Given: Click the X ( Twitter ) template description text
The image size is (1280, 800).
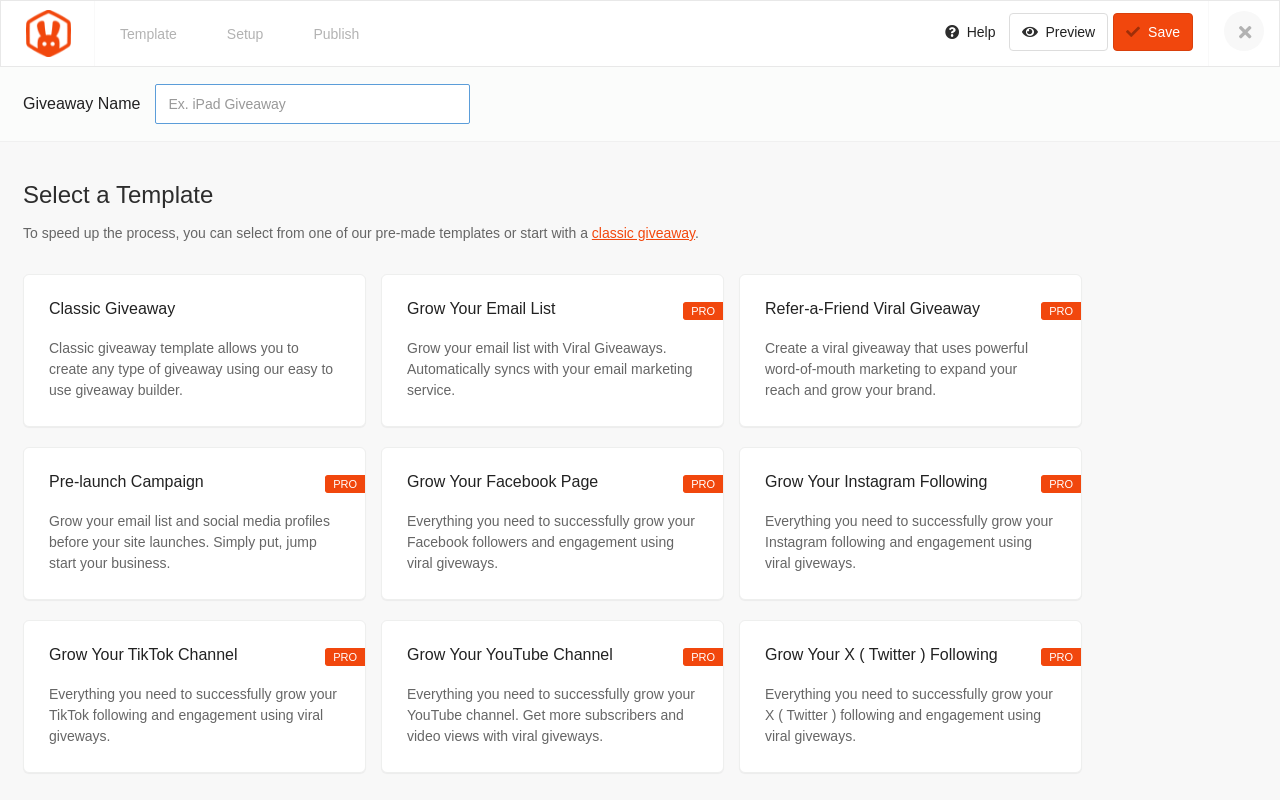Looking at the screenshot, I should tap(909, 715).
